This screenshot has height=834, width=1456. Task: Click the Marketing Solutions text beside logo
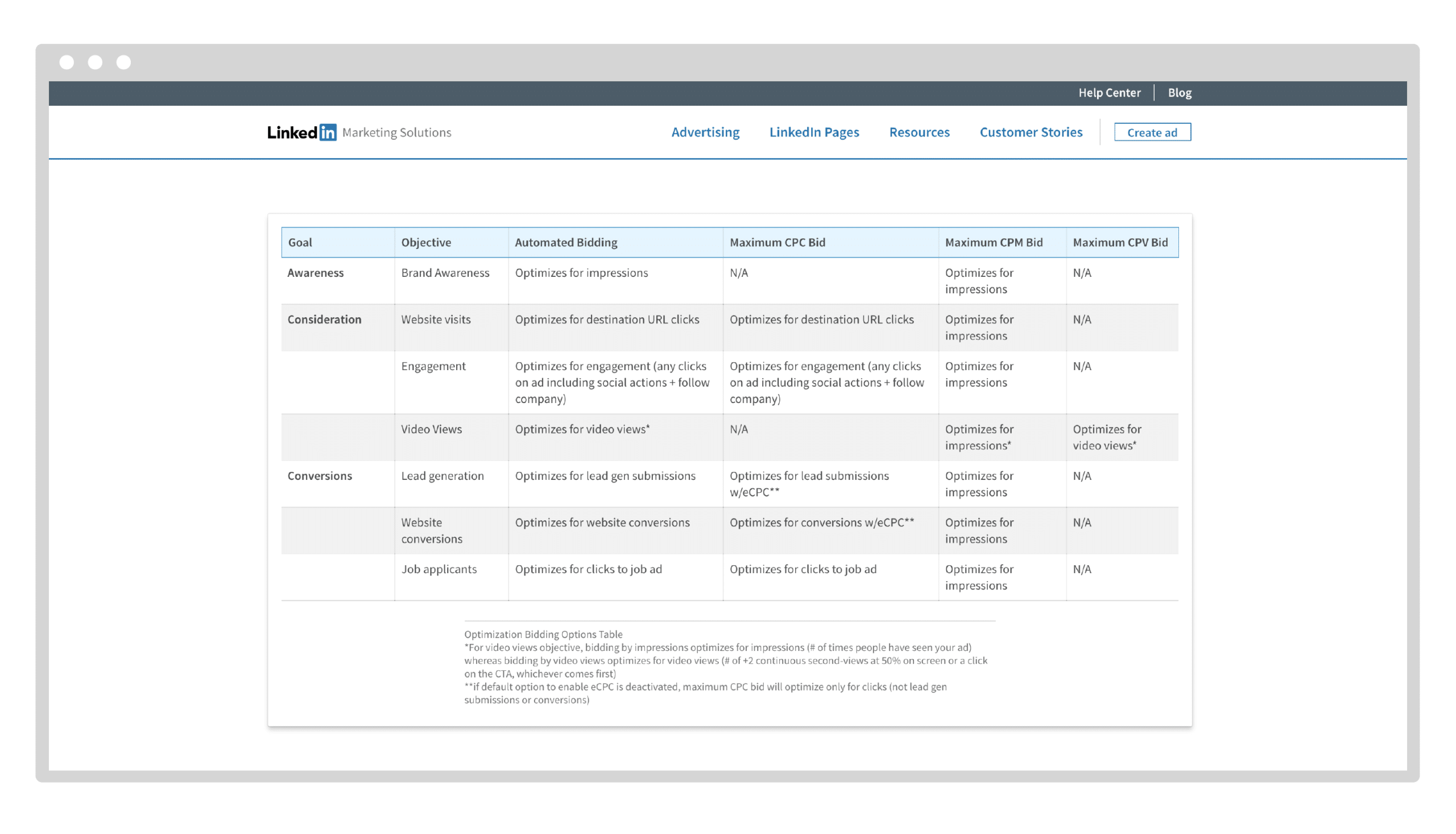396,132
